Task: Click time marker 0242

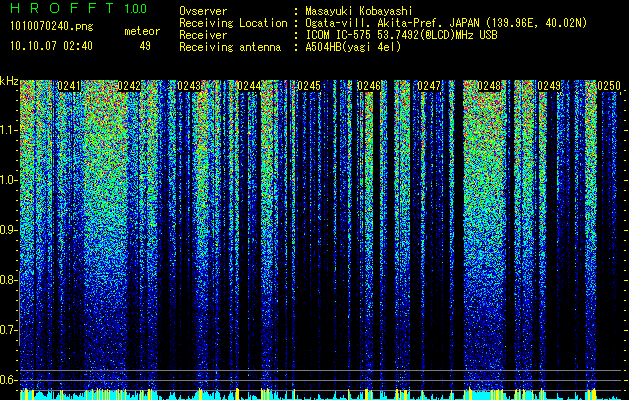Action: click(x=129, y=86)
